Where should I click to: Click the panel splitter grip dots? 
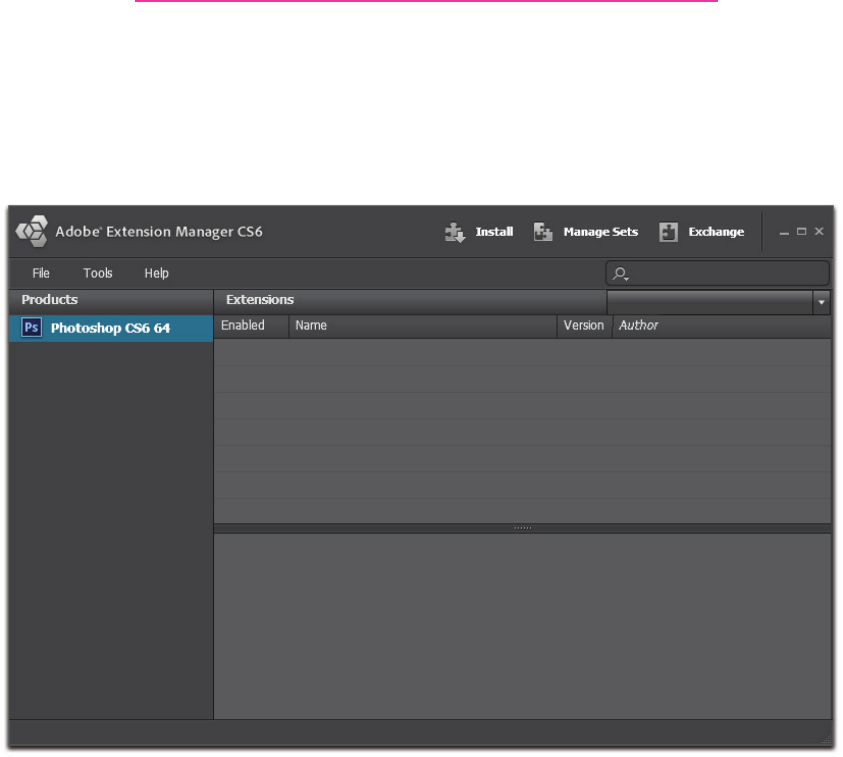[523, 528]
